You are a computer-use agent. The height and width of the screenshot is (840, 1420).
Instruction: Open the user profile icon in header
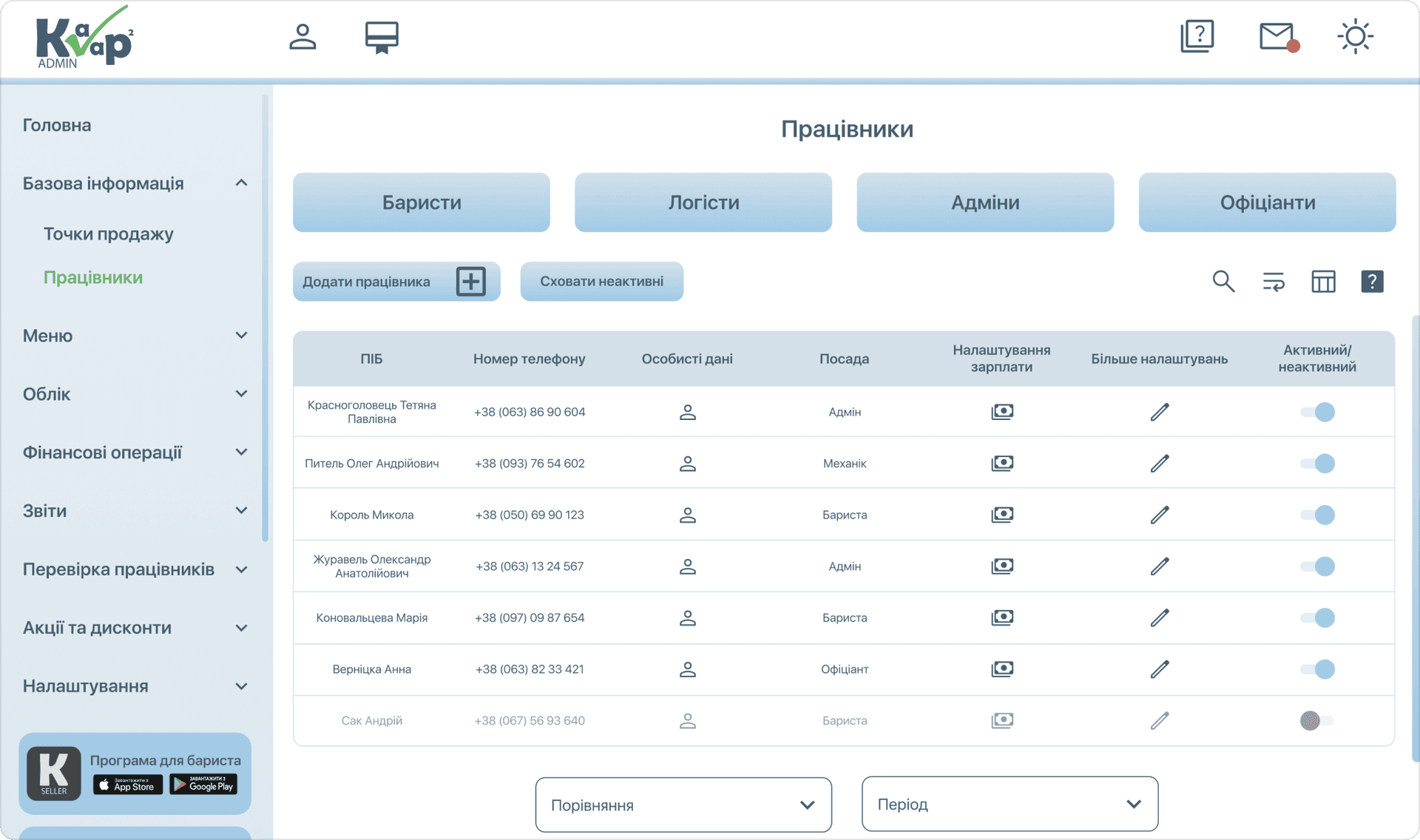[302, 36]
